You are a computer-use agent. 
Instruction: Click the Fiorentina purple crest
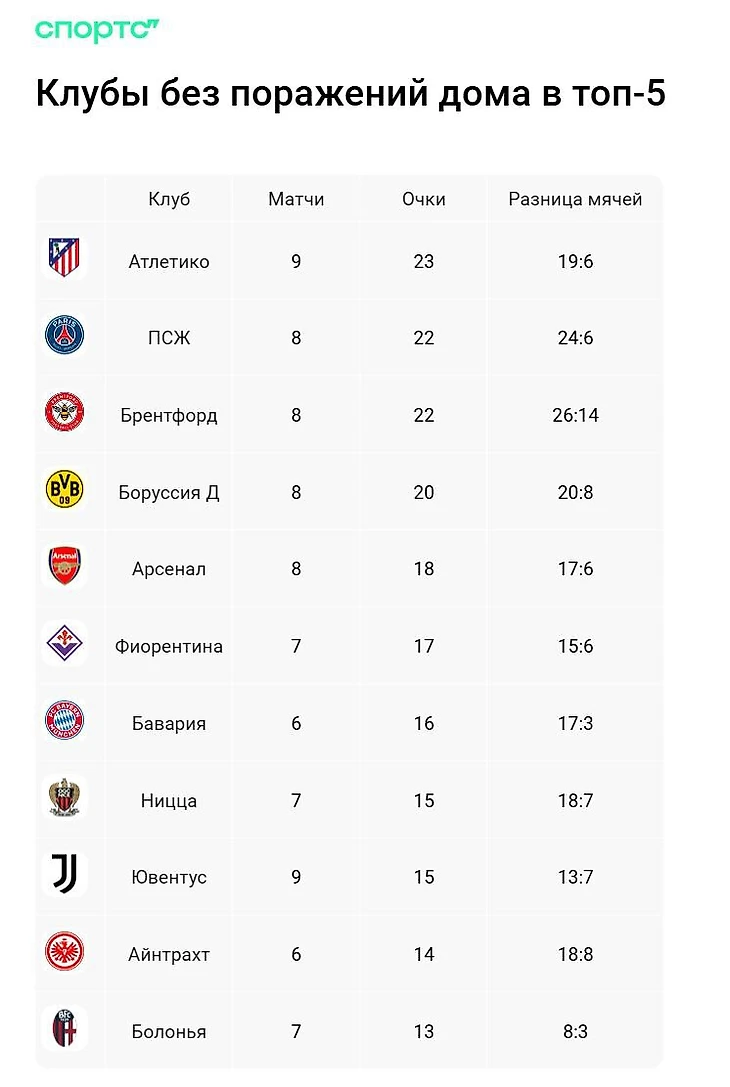[65, 643]
